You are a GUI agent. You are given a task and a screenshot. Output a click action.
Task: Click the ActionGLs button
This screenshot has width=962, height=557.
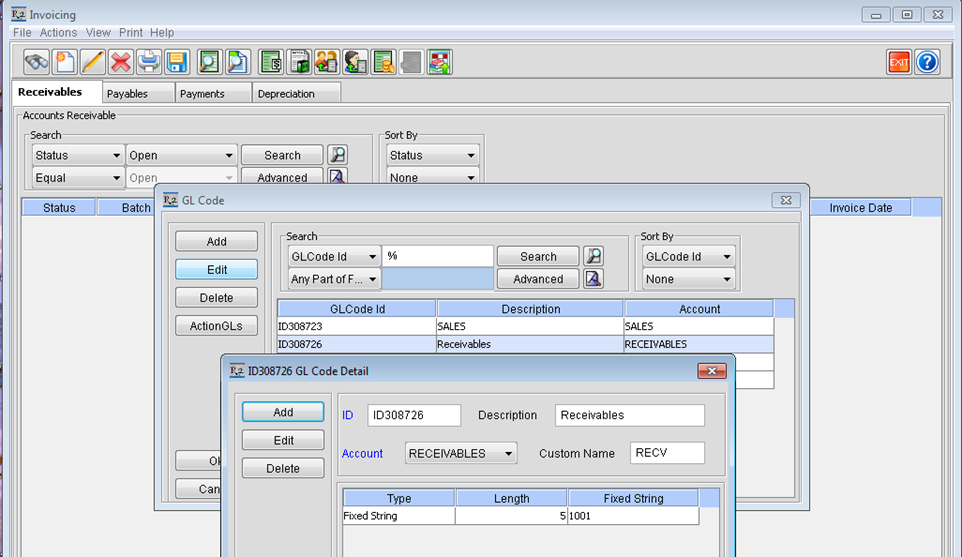click(x=216, y=326)
